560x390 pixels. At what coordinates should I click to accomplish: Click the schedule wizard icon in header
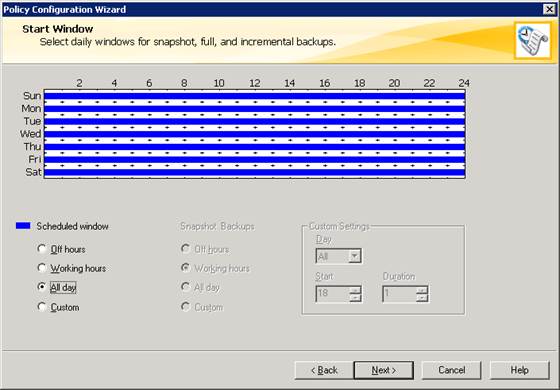[532, 40]
